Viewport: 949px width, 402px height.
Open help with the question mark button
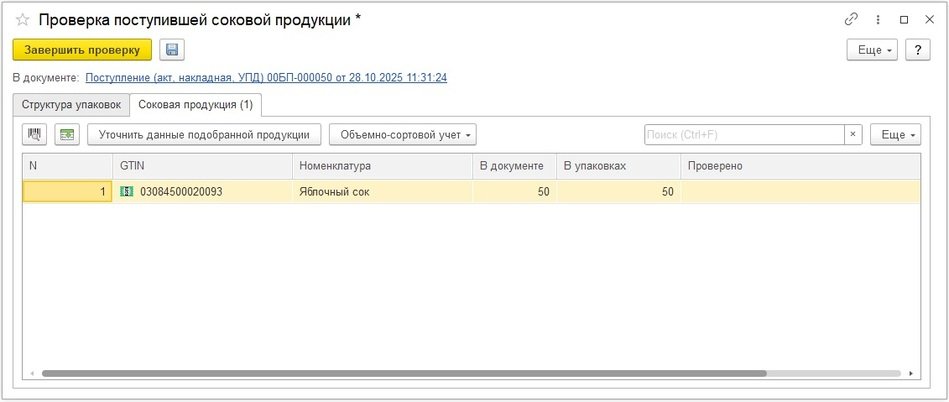pos(918,50)
